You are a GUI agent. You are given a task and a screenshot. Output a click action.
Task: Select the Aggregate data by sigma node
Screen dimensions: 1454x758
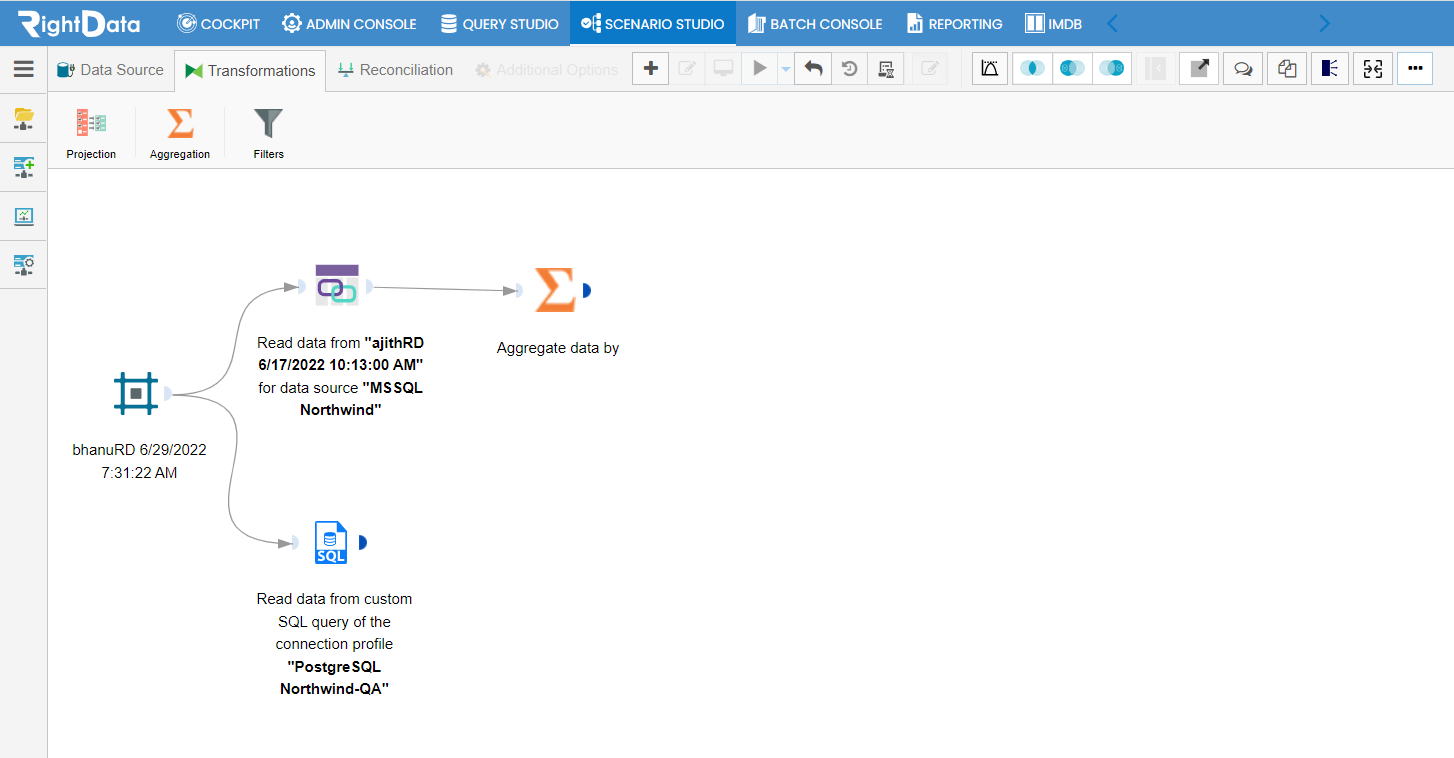tap(554, 290)
